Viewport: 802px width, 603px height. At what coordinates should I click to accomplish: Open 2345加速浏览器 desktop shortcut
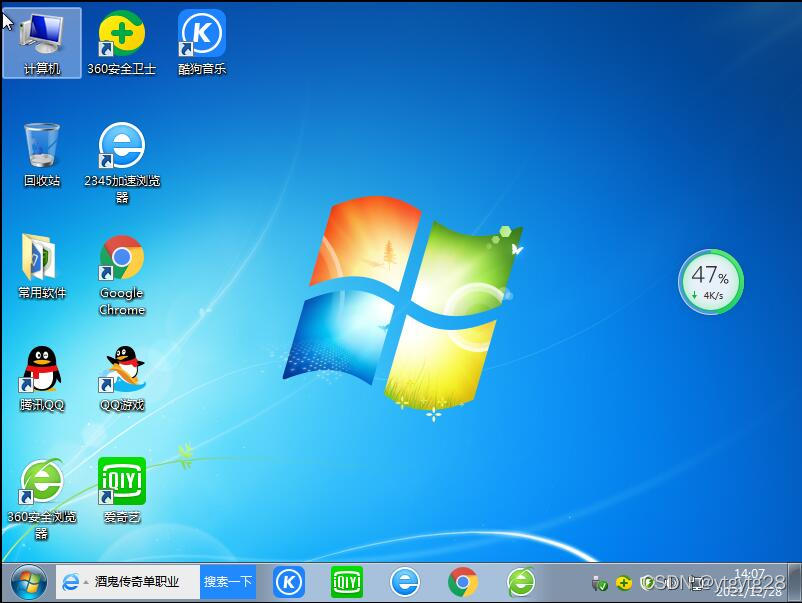(122, 163)
